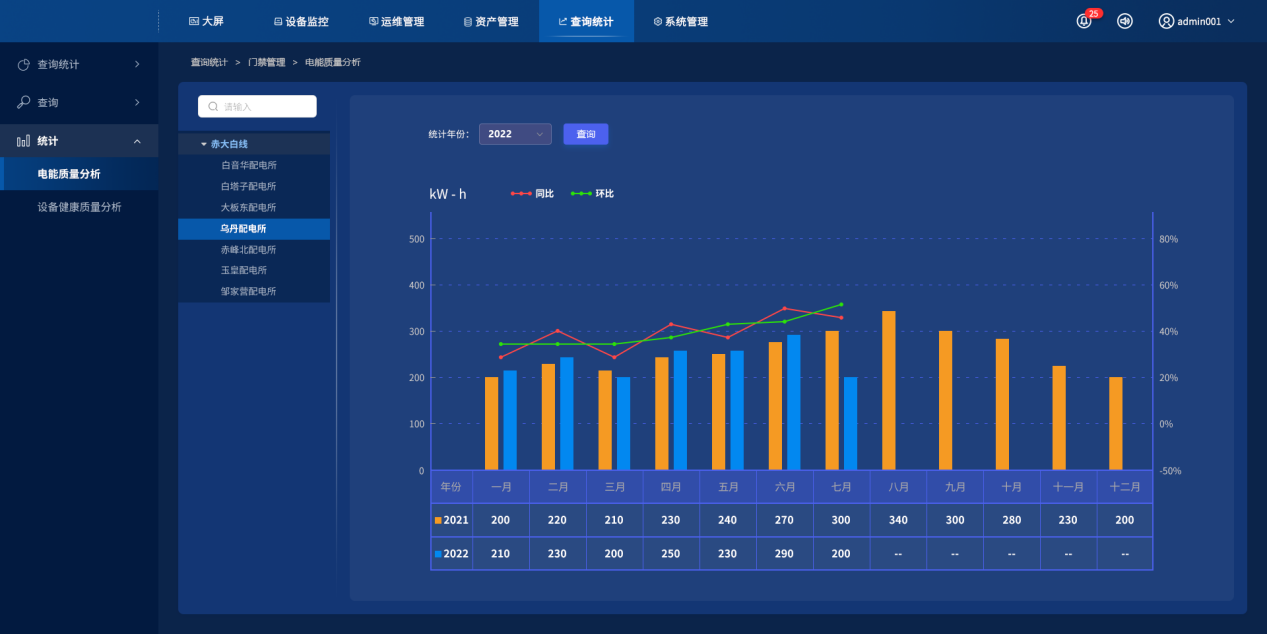
Task: Open the notification bell with 25 badge
Action: click(1084, 21)
